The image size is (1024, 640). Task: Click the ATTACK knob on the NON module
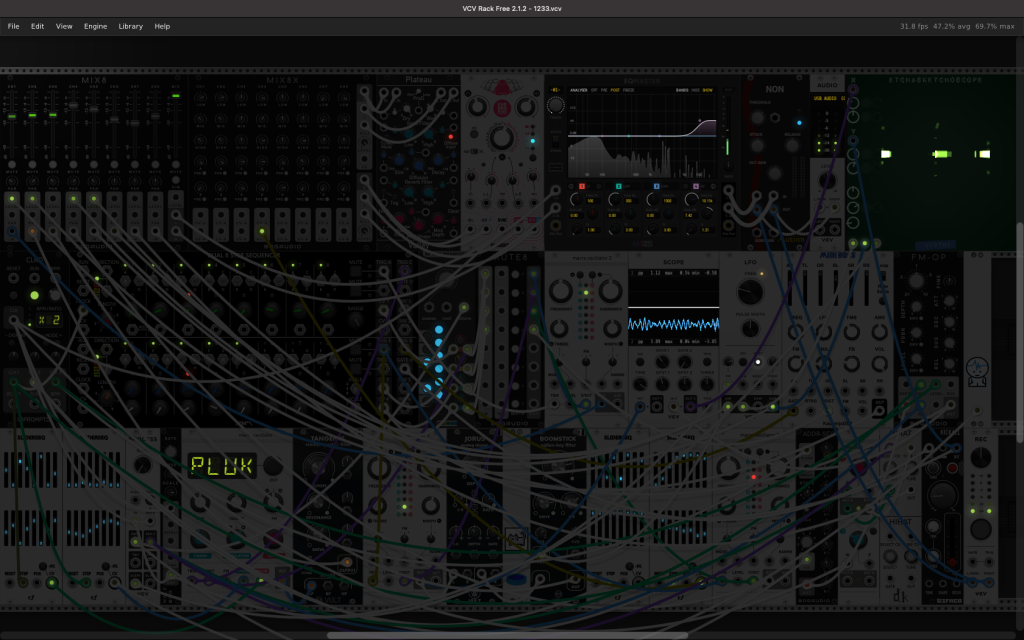click(758, 146)
